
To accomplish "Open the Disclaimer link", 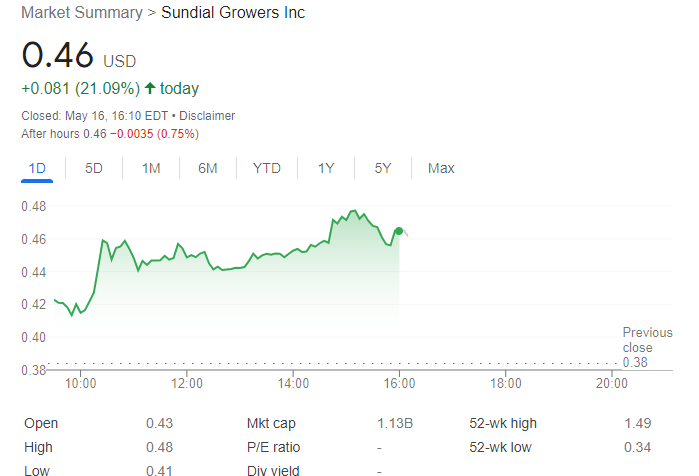I will [x=207, y=115].
